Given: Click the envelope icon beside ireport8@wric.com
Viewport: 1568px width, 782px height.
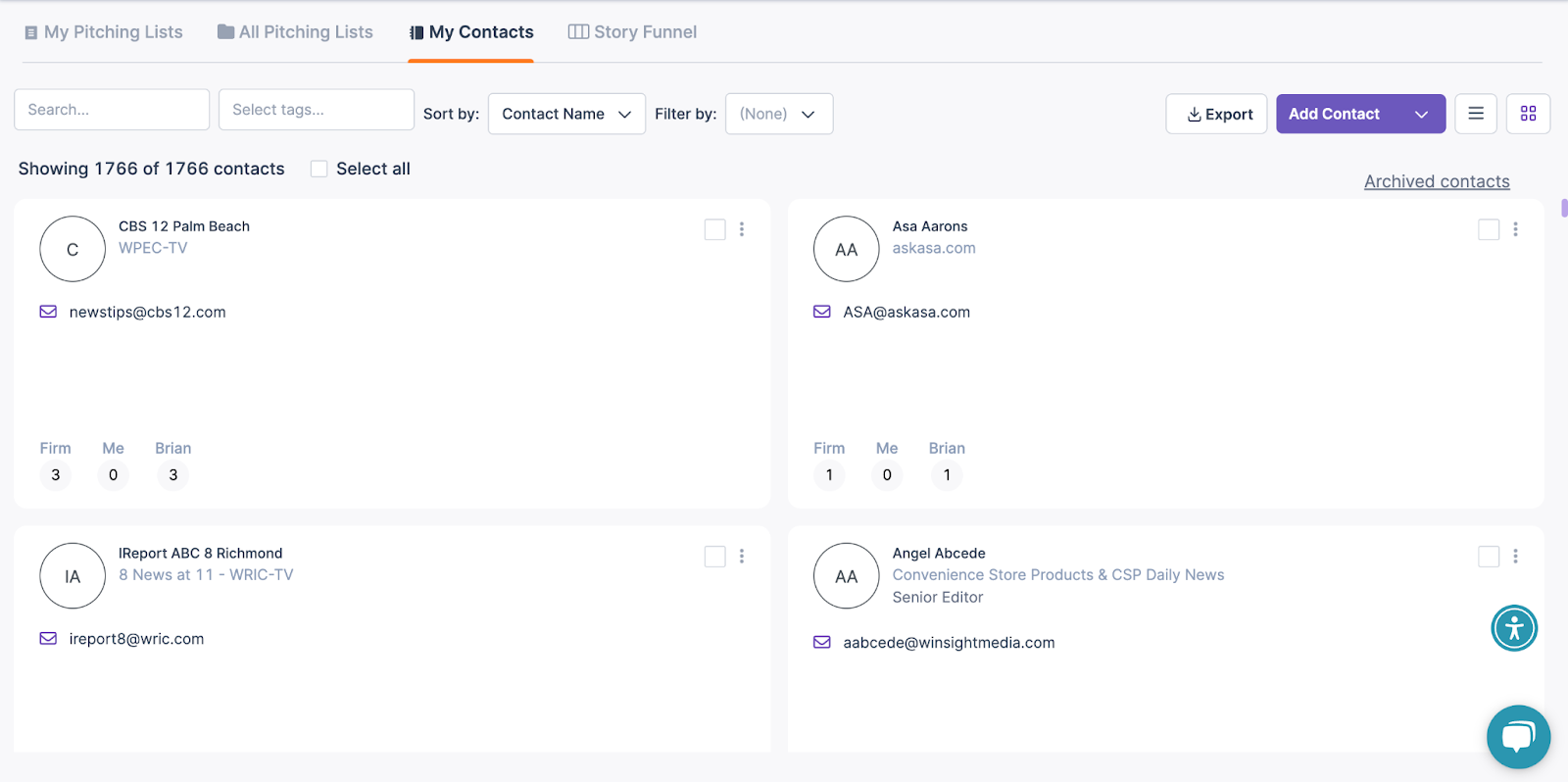Looking at the screenshot, I should pos(48,638).
